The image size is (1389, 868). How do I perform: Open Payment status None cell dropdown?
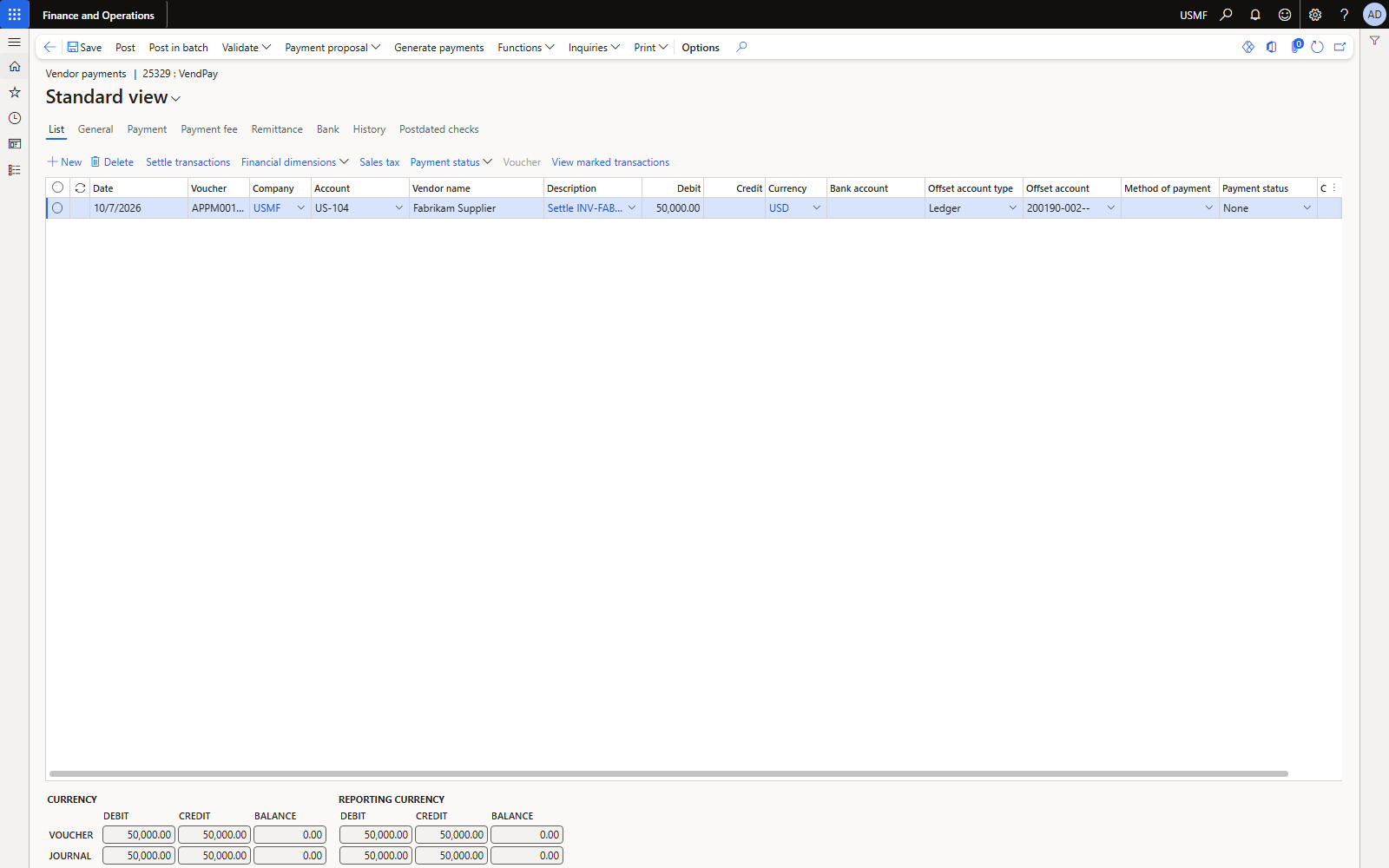point(1307,208)
